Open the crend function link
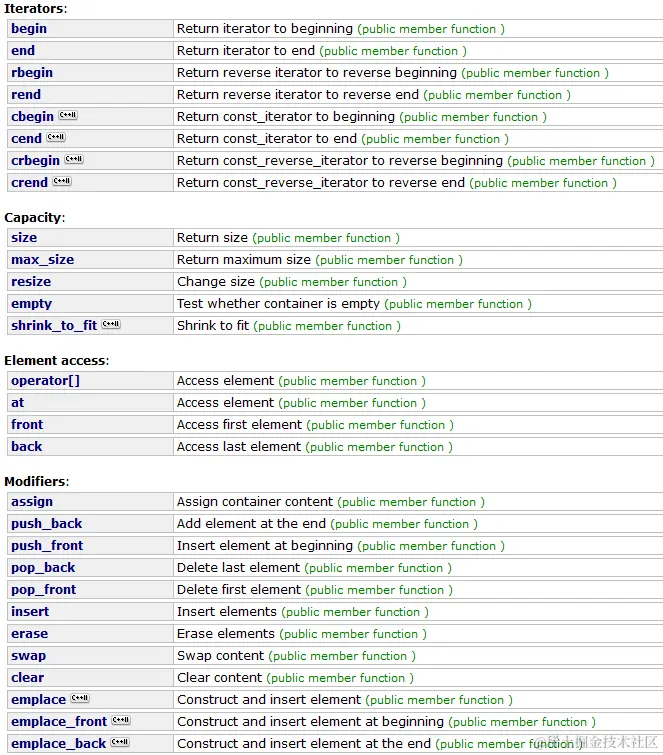The height and width of the screenshot is (755, 663). coord(29,183)
